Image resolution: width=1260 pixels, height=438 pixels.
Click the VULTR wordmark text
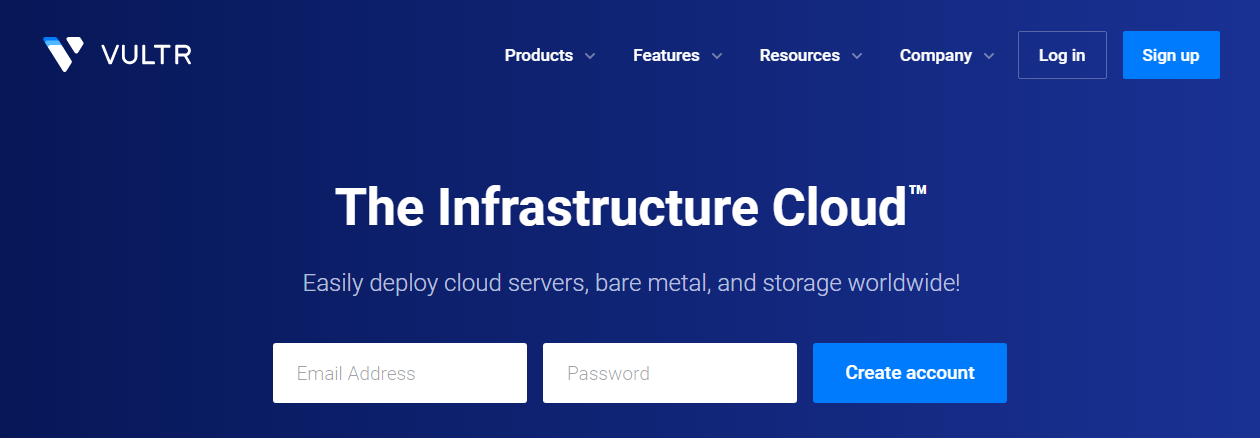click(146, 55)
